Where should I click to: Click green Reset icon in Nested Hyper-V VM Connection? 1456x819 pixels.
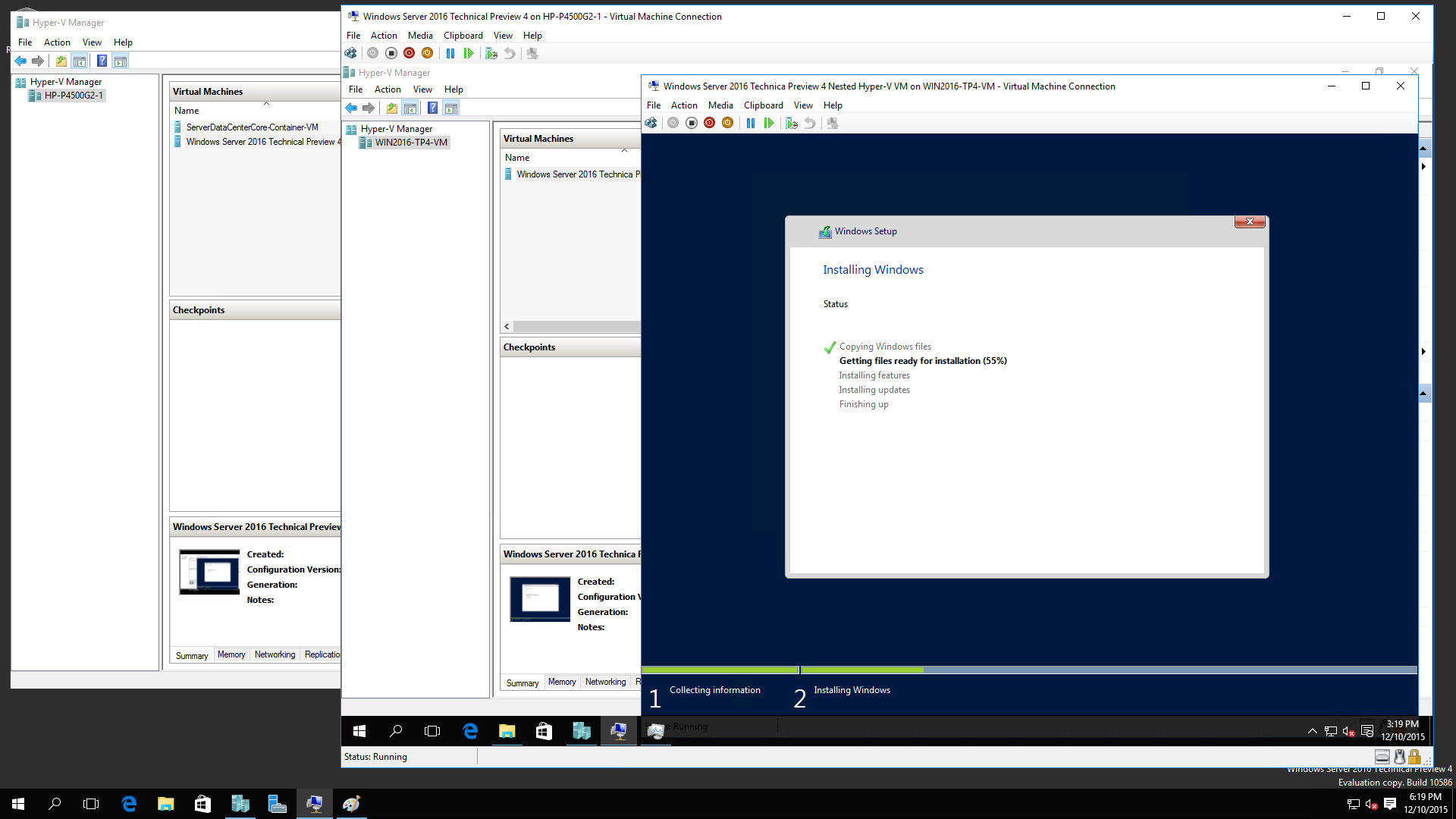769,123
